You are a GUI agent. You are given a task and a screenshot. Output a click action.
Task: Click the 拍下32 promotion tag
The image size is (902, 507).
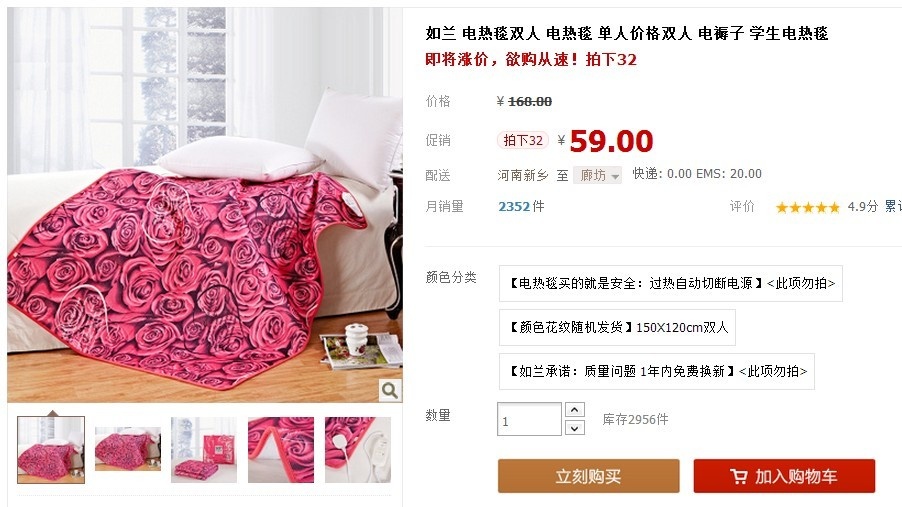tap(523, 140)
